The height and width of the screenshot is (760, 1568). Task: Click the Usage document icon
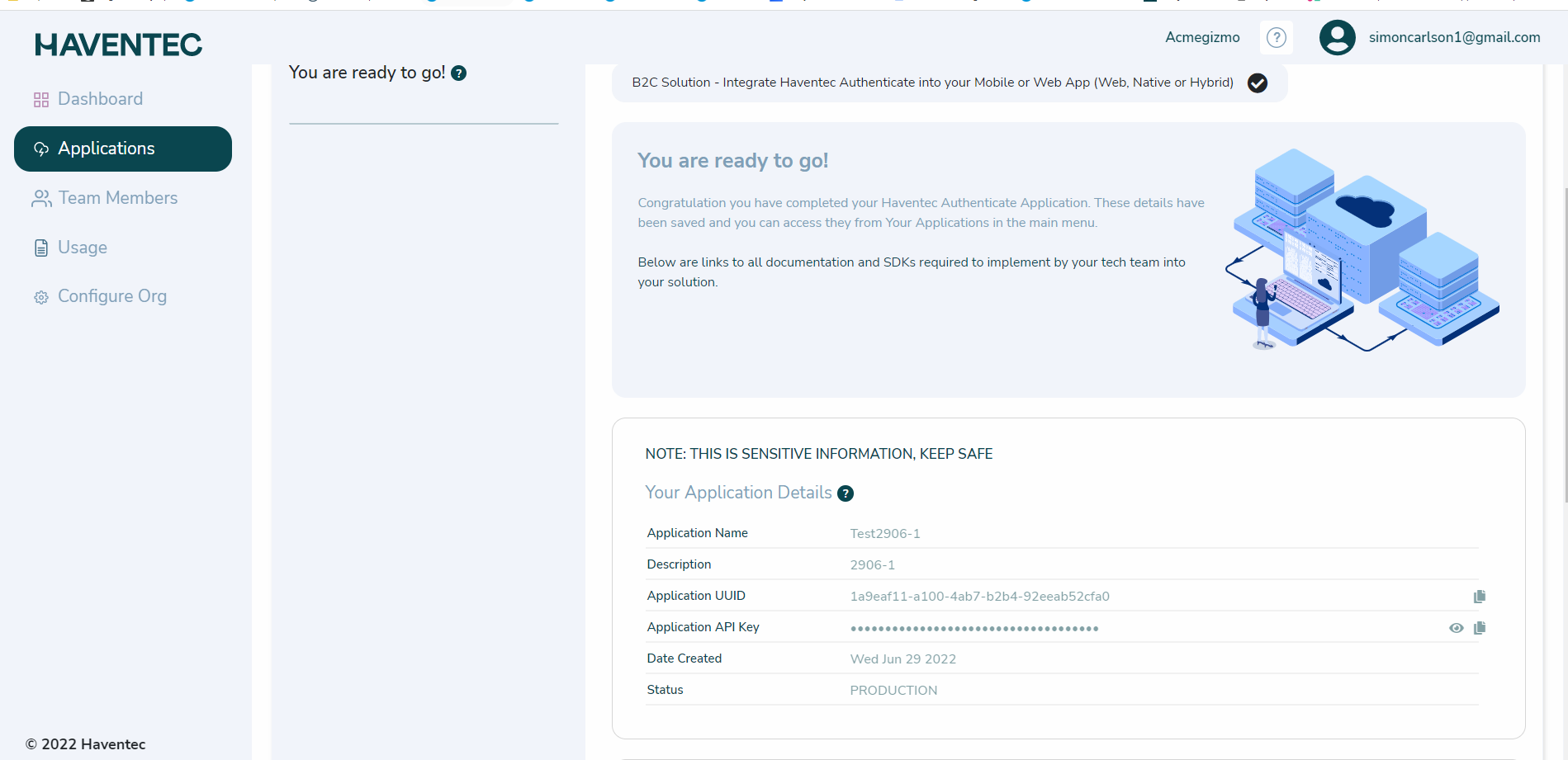41,248
